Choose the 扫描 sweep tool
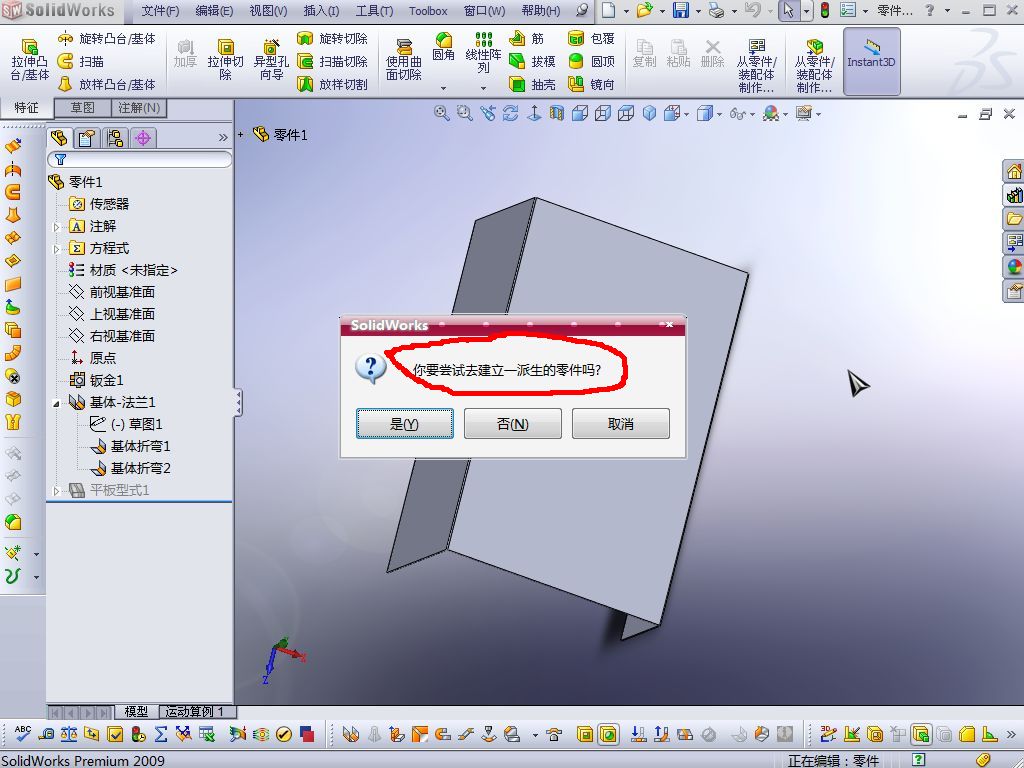Image resolution: width=1024 pixels, height=768 pixels. tap(81, 61)
